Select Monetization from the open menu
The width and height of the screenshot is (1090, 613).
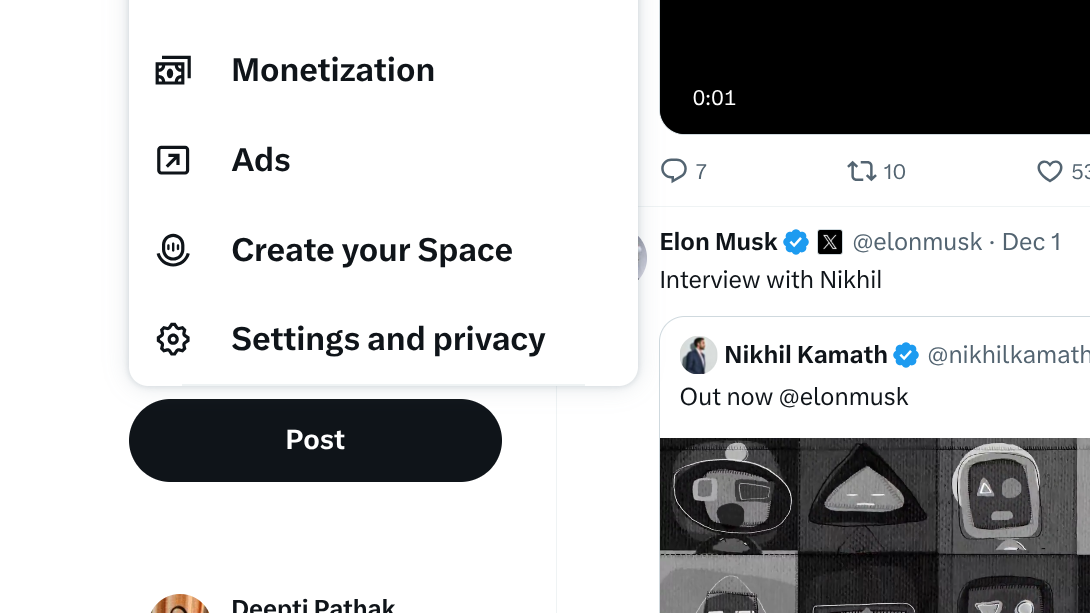pos(333,69)
